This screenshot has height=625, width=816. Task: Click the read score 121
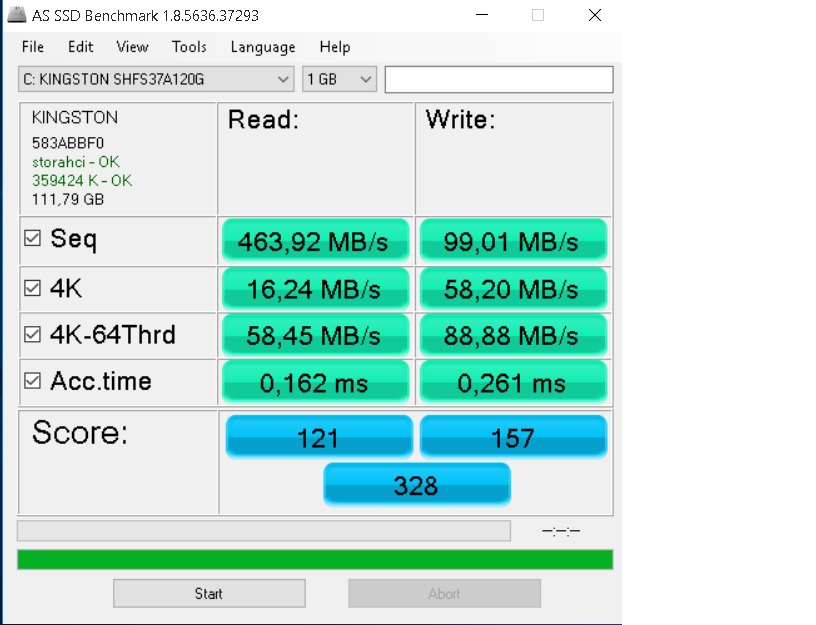click(x=319, y=437)
